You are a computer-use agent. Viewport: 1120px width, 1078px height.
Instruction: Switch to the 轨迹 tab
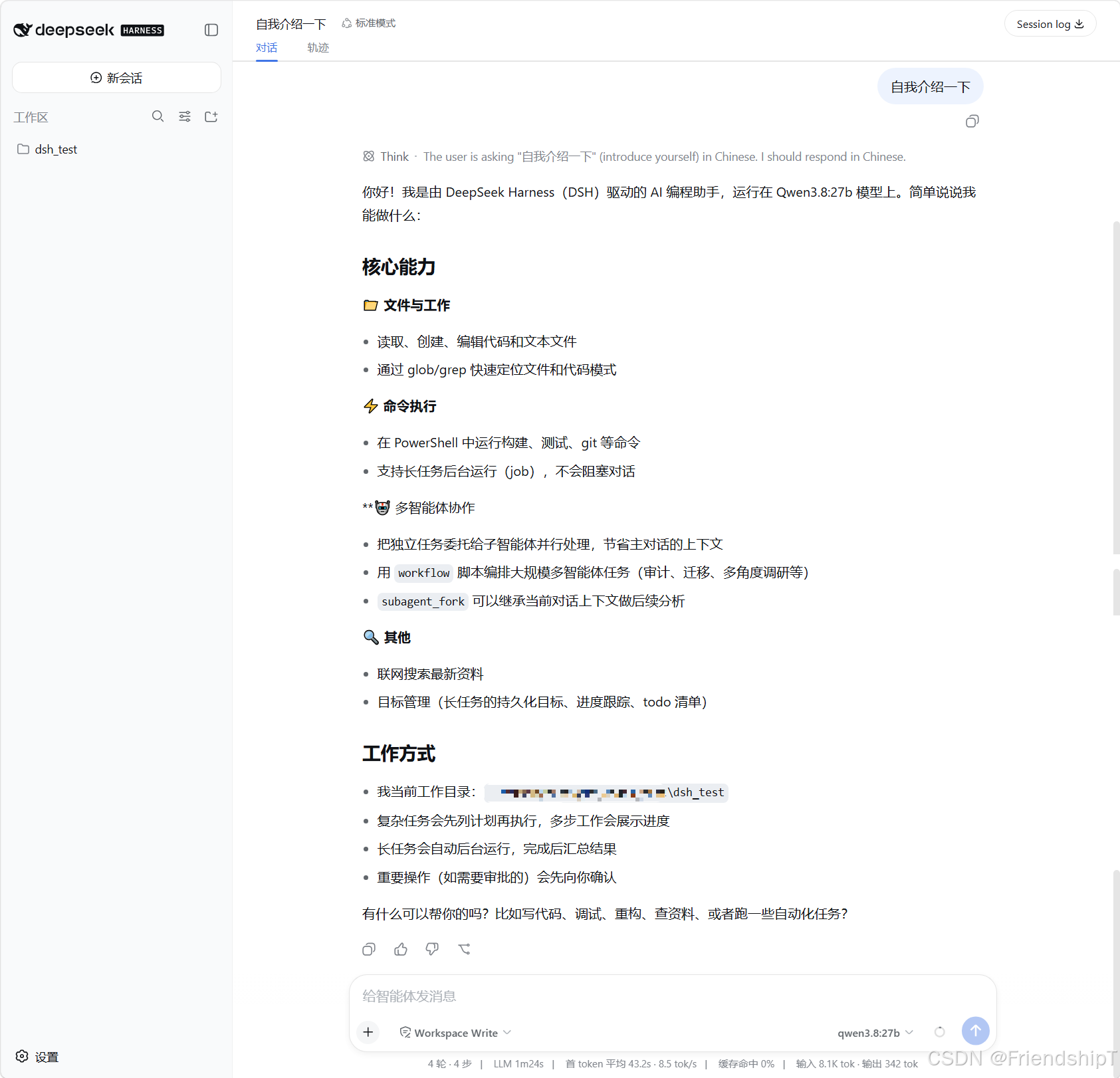318,48
